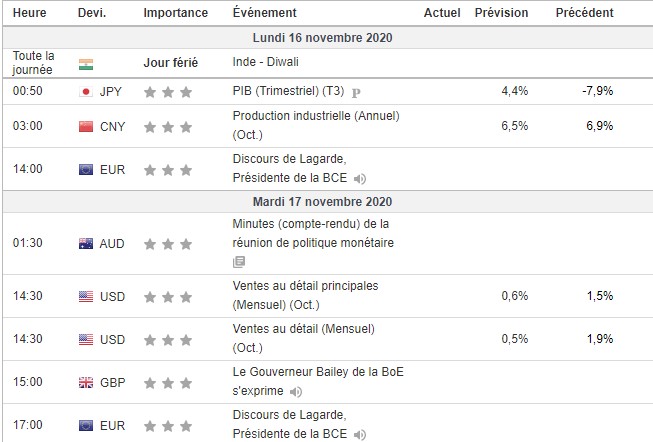Click the importance stars for the JPY PIB row
The image size is (653, 442).
(165, 91)
